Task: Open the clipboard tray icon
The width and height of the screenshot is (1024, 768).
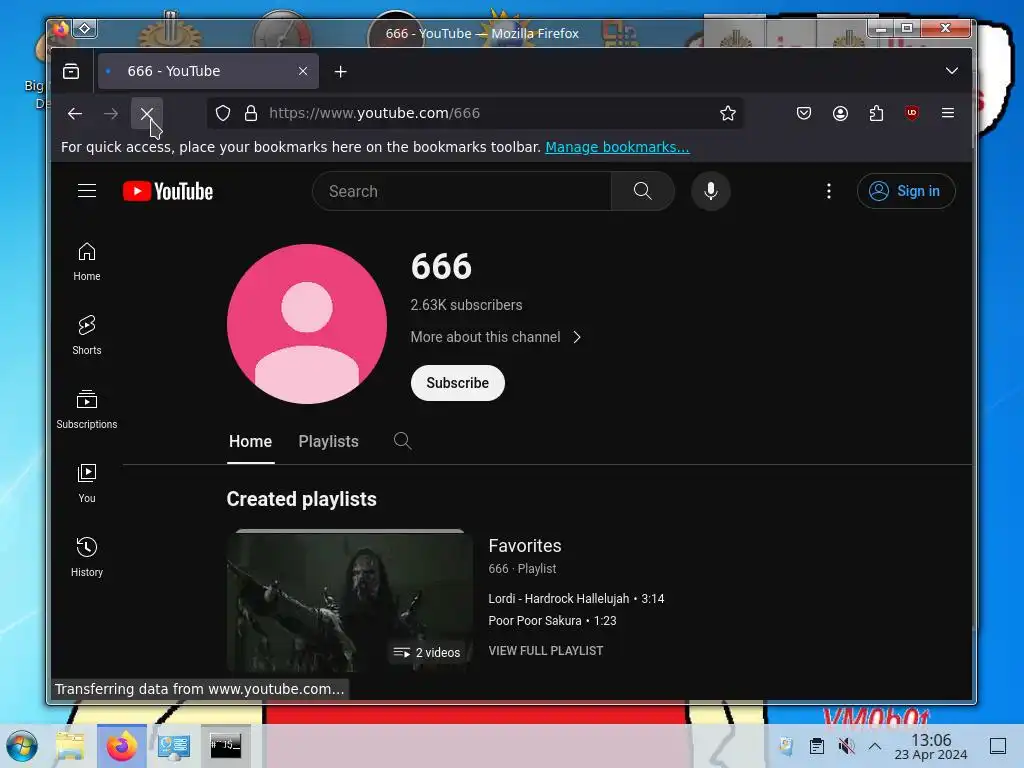Action: coord(816,746)
